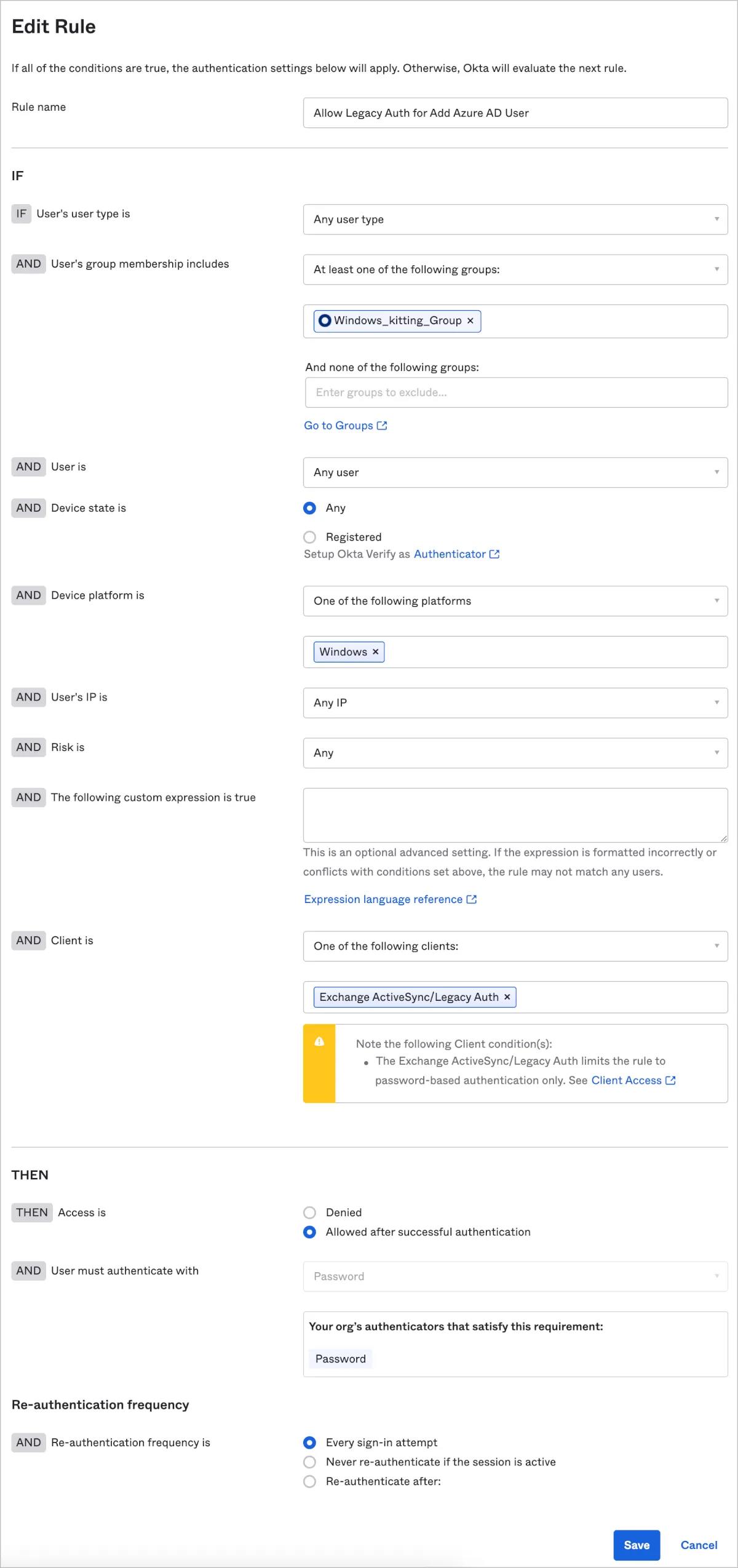The height and width of the screenshot is (1568, 738).
Task: Cancel editing the rule
Action: [699, 1545]
